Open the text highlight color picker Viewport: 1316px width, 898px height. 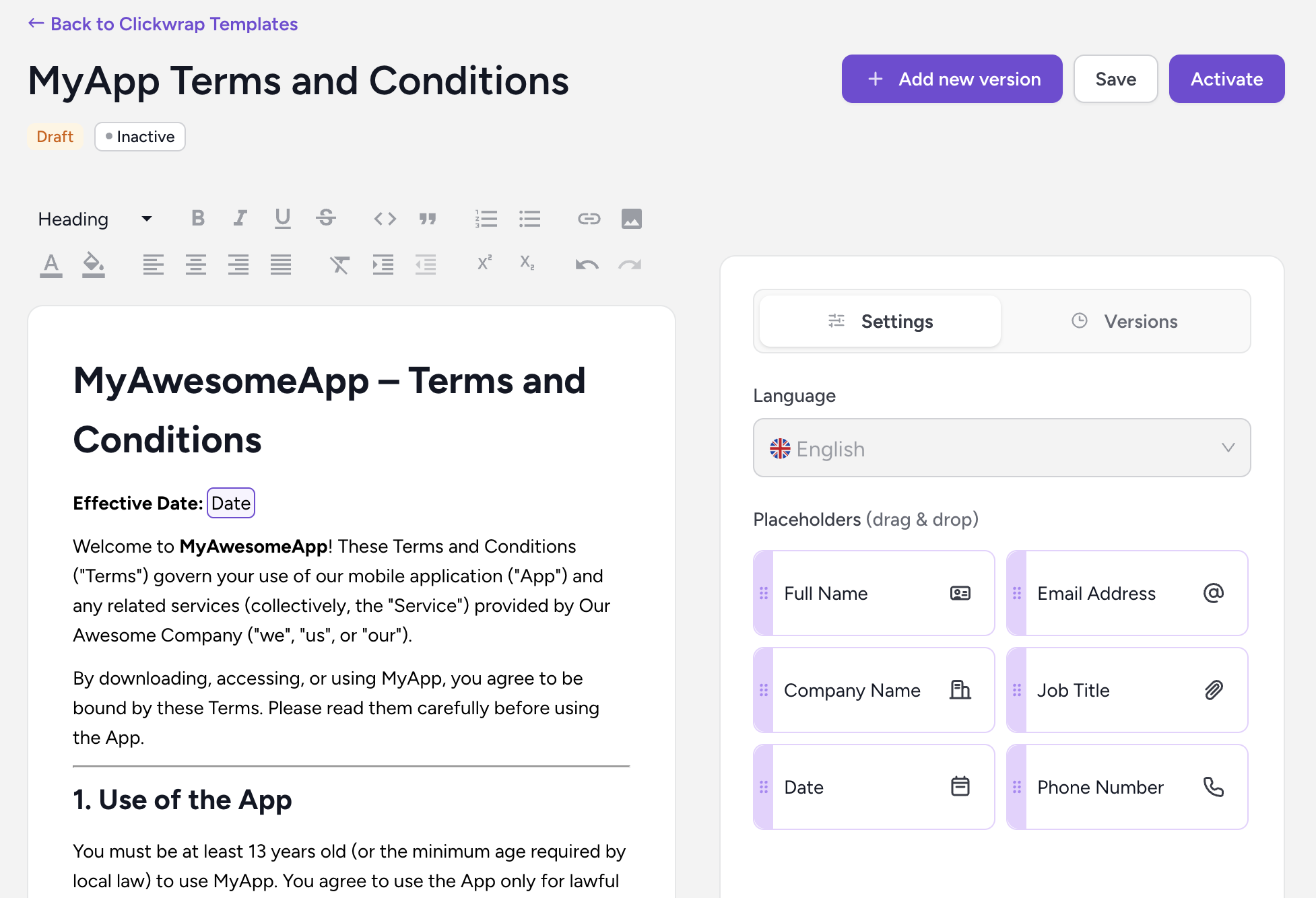point(93,265)
